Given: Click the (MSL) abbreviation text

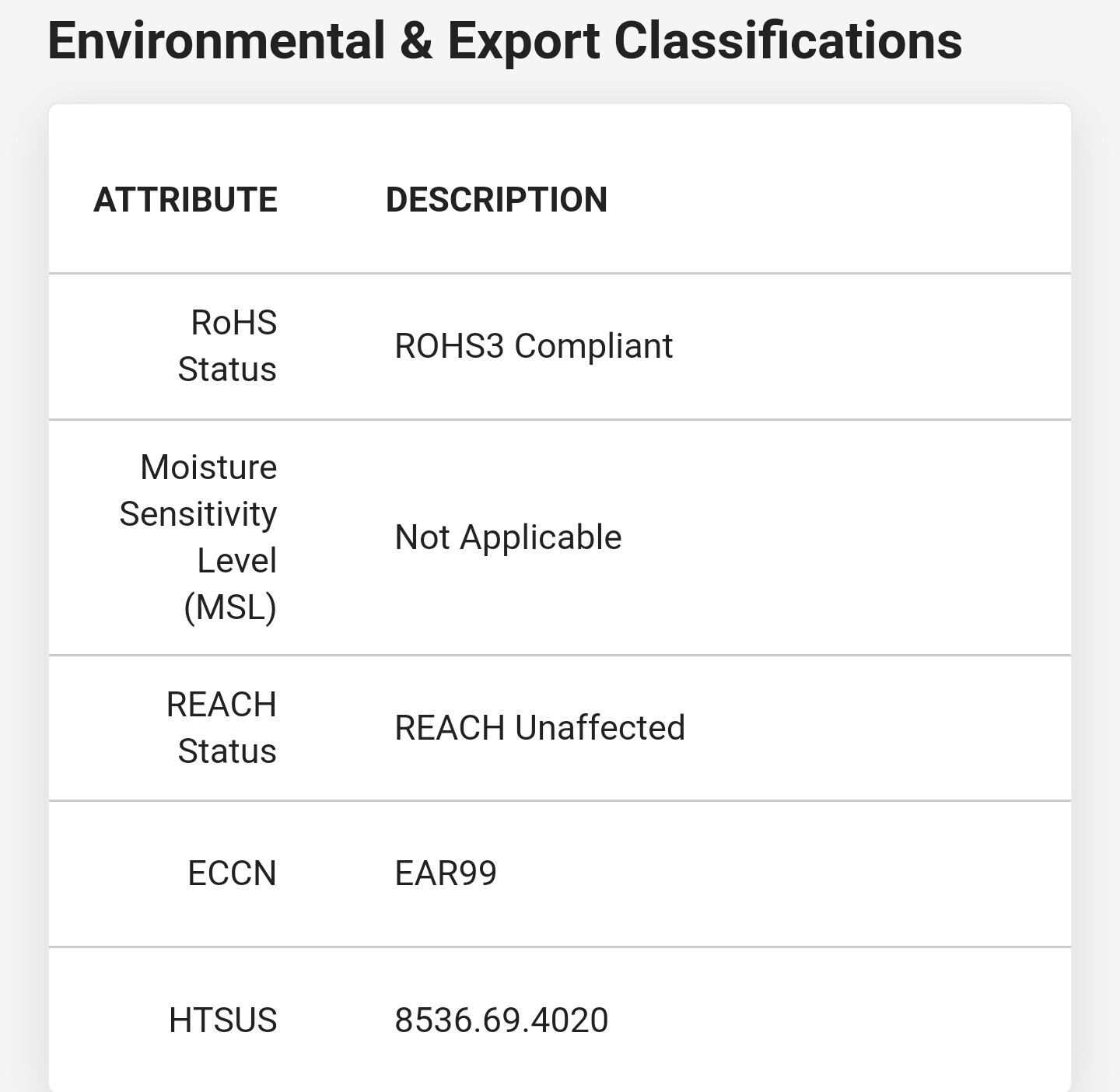Looking at the screenshot, I should pyautogui.click(x=230, y=607).
